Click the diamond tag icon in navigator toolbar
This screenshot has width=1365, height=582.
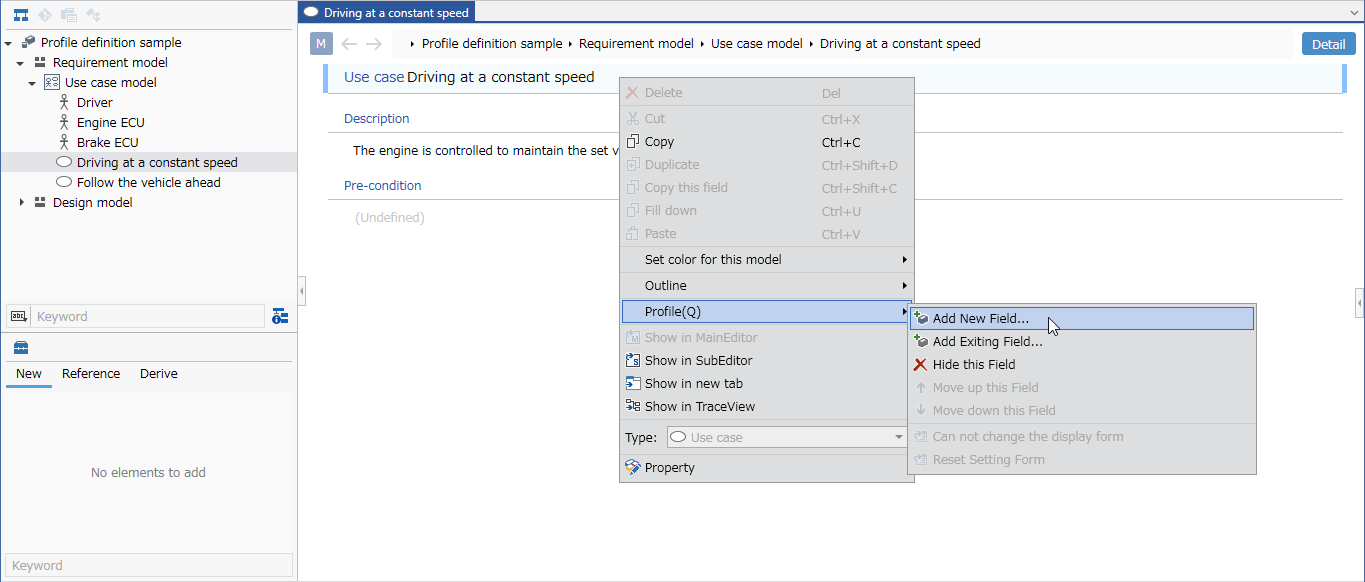click(x=44, y=15)
